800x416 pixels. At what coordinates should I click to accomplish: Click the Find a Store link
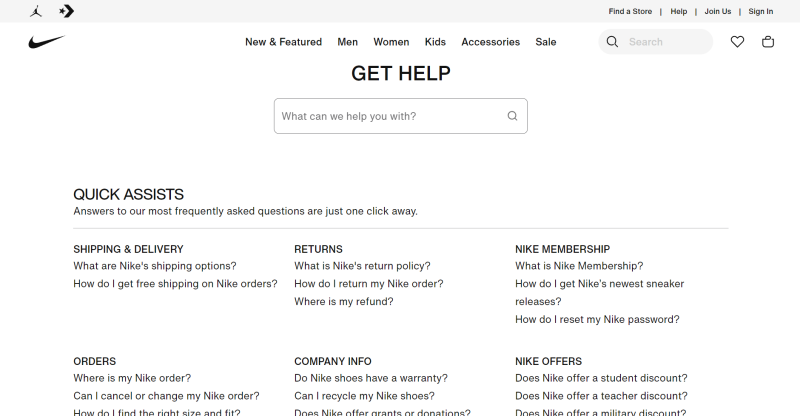630,11
